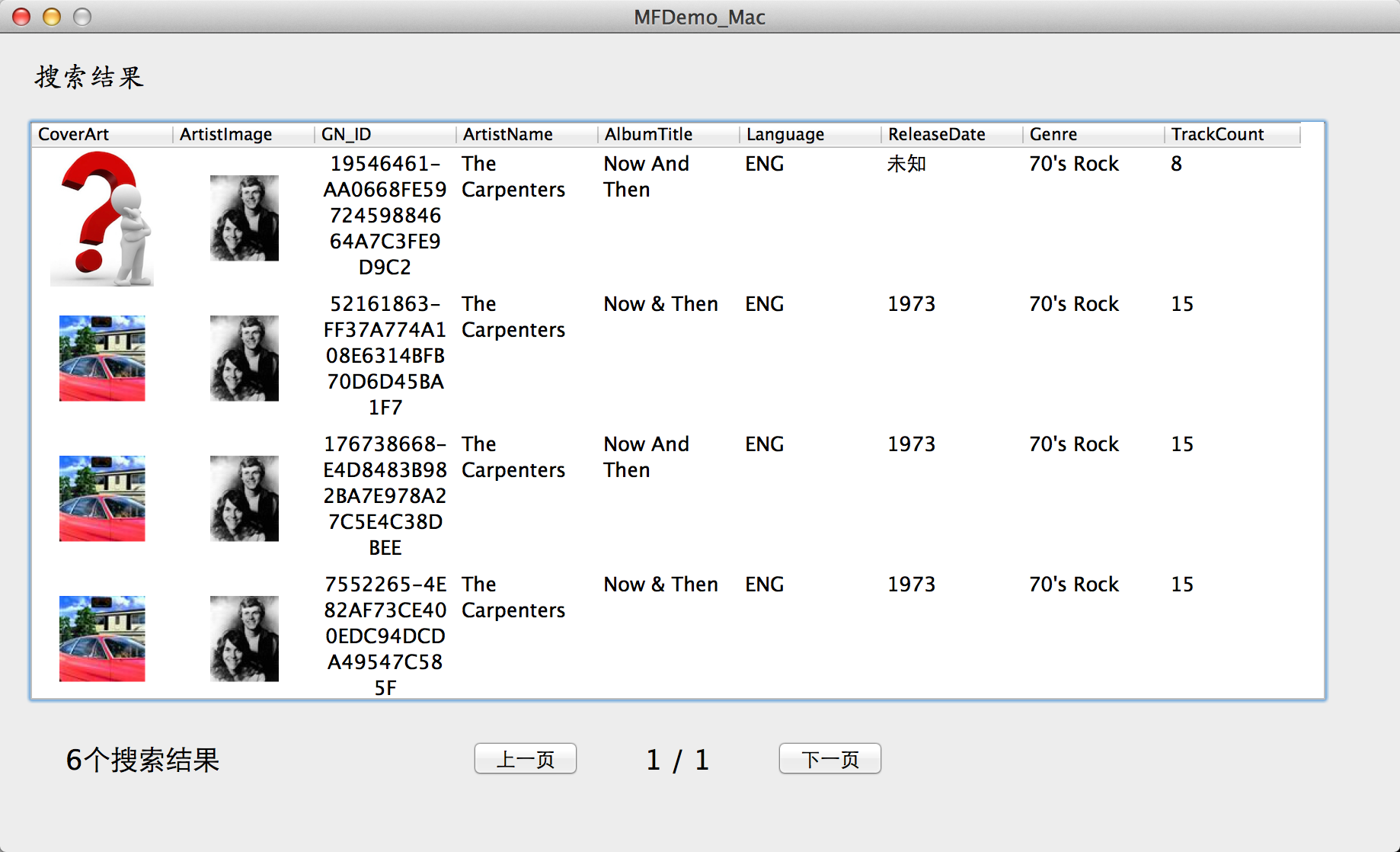The image size is (1400, 852).
Task: Sort the table by GN_ID header
Action: pyautogui.click(x=385, y=134)
